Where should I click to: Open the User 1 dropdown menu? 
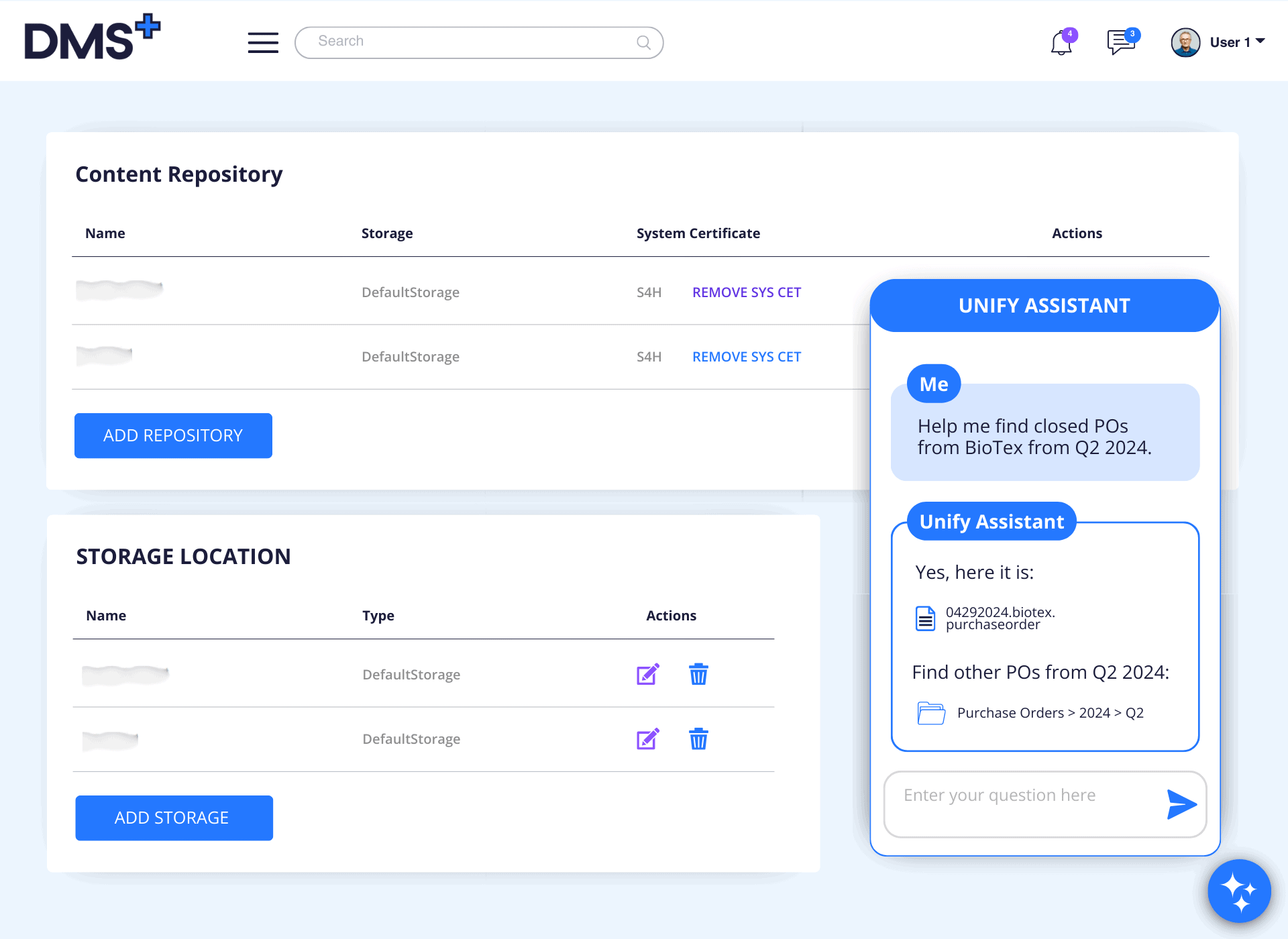1259,42
